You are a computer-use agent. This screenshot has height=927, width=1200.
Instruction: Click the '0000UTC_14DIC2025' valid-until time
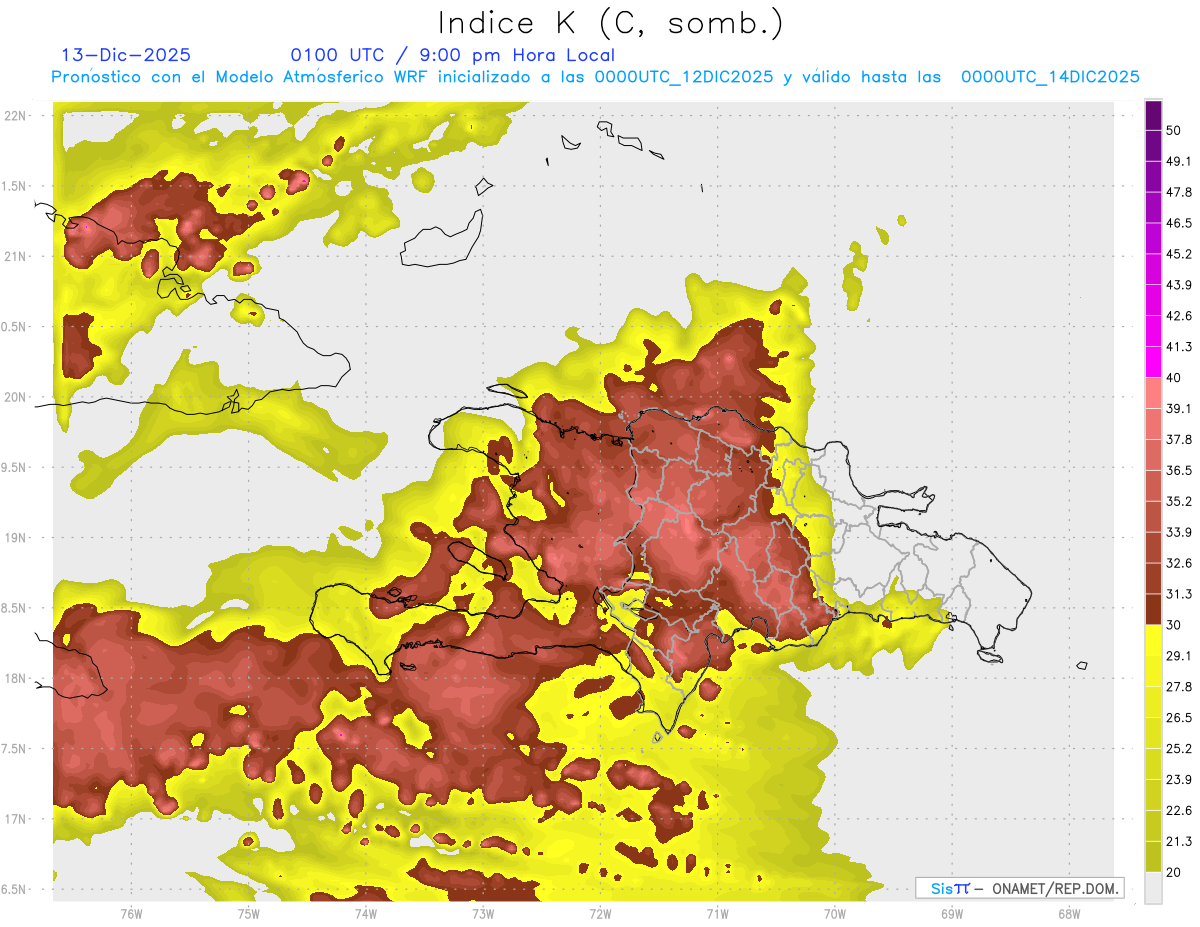tap(1050, 77)
